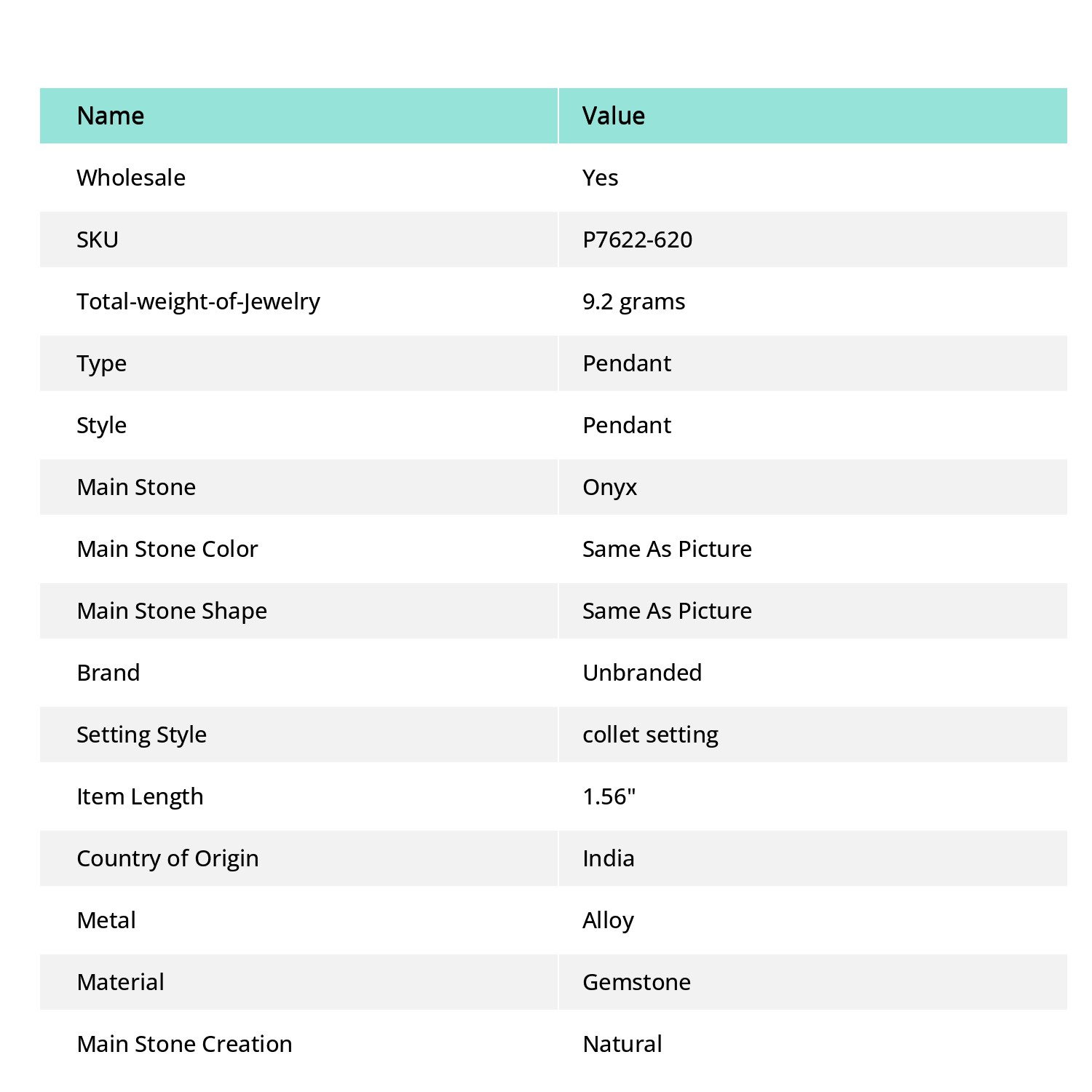Click the collet setting value
Viewport: 1092px width, 1092px height.
(650, 735)
